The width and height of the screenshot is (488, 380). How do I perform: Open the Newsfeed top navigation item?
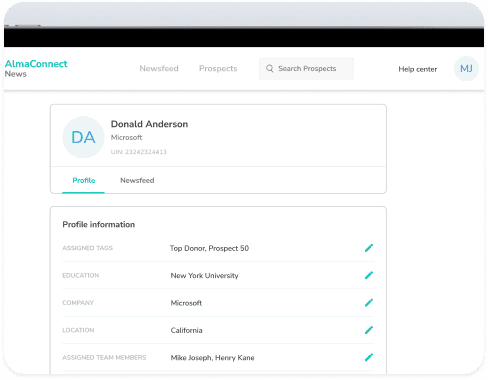point(159,68)
